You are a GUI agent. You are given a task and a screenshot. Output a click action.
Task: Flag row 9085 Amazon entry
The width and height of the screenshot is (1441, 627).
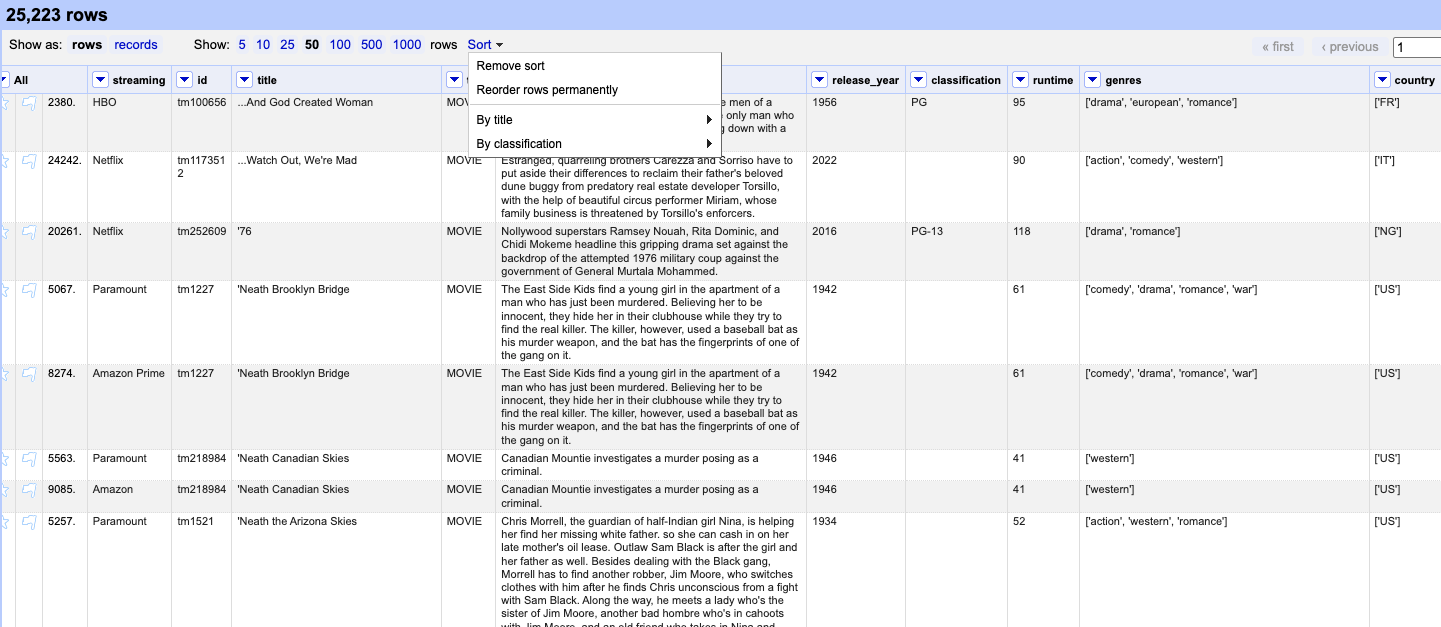pos(29,490)
